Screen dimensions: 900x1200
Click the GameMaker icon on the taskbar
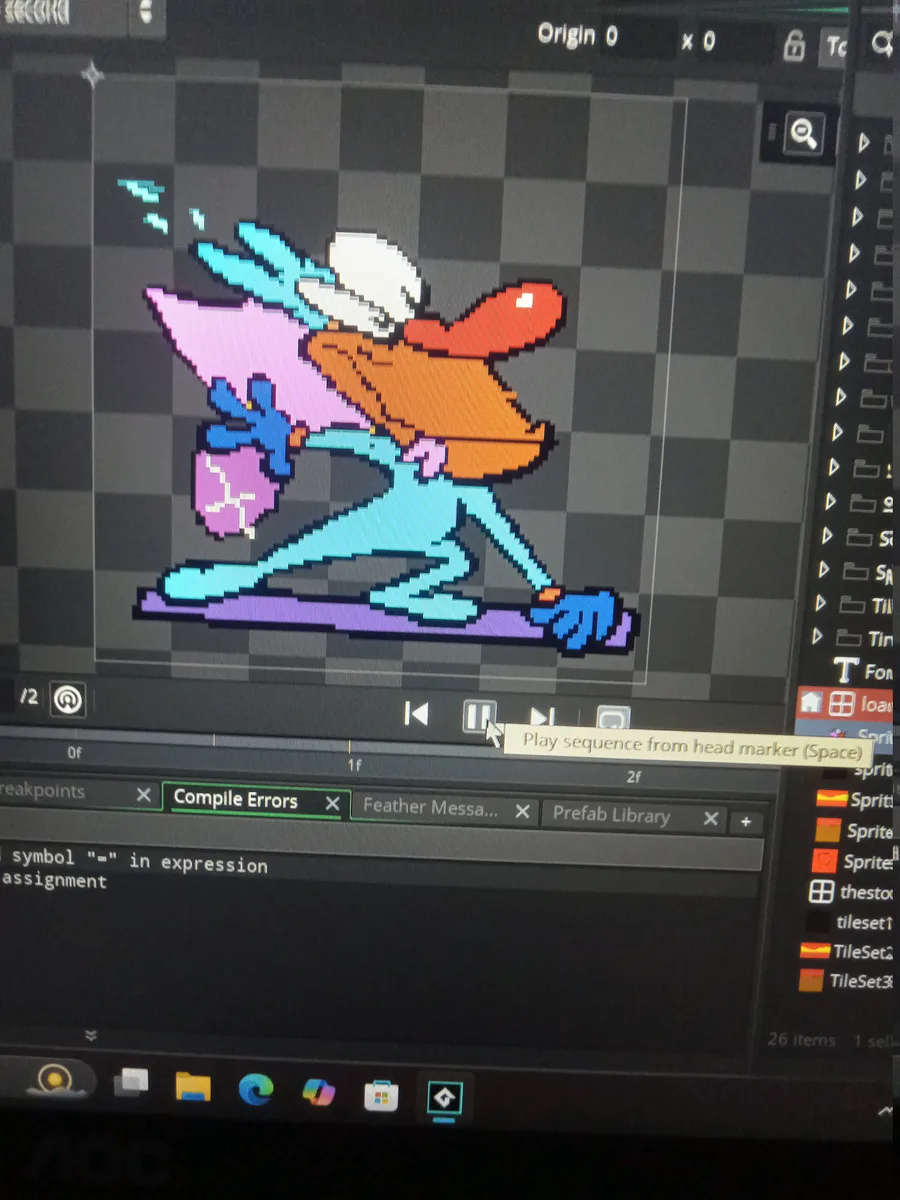coord(444,1099)
